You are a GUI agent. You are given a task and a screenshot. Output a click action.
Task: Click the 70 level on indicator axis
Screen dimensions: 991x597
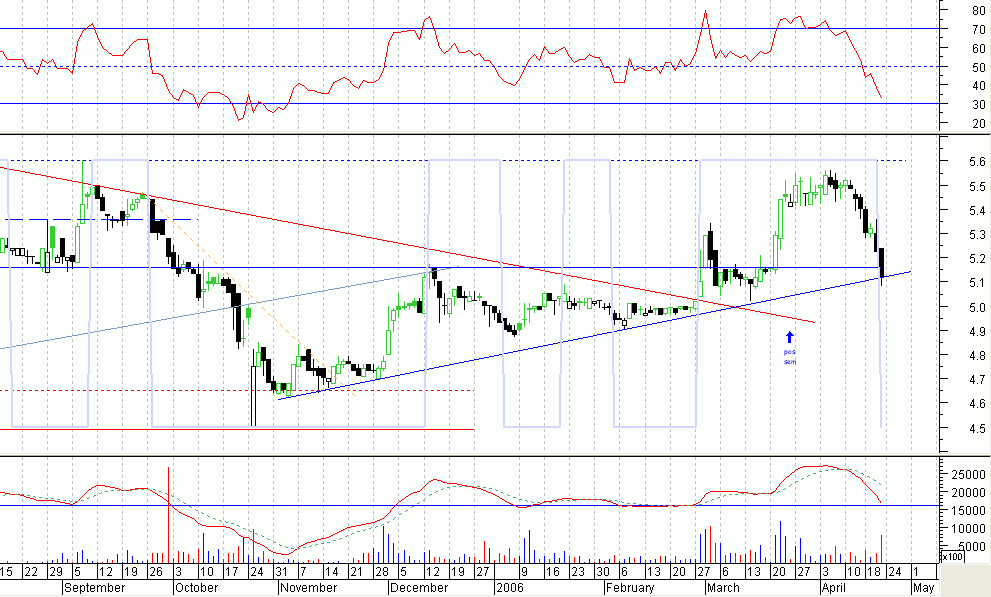[x=979, y=29]
